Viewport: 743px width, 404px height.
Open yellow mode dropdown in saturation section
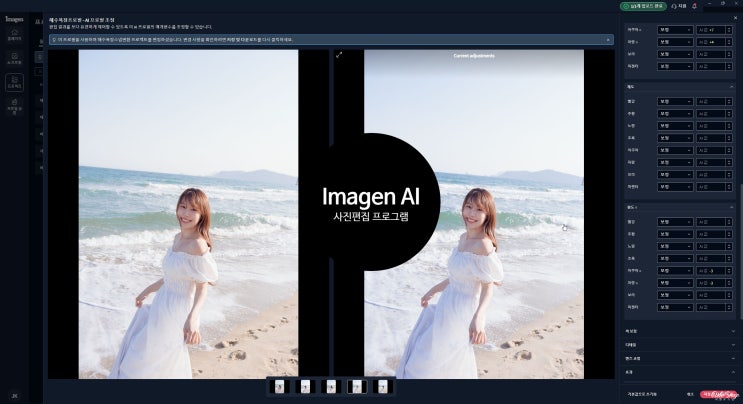675,126
